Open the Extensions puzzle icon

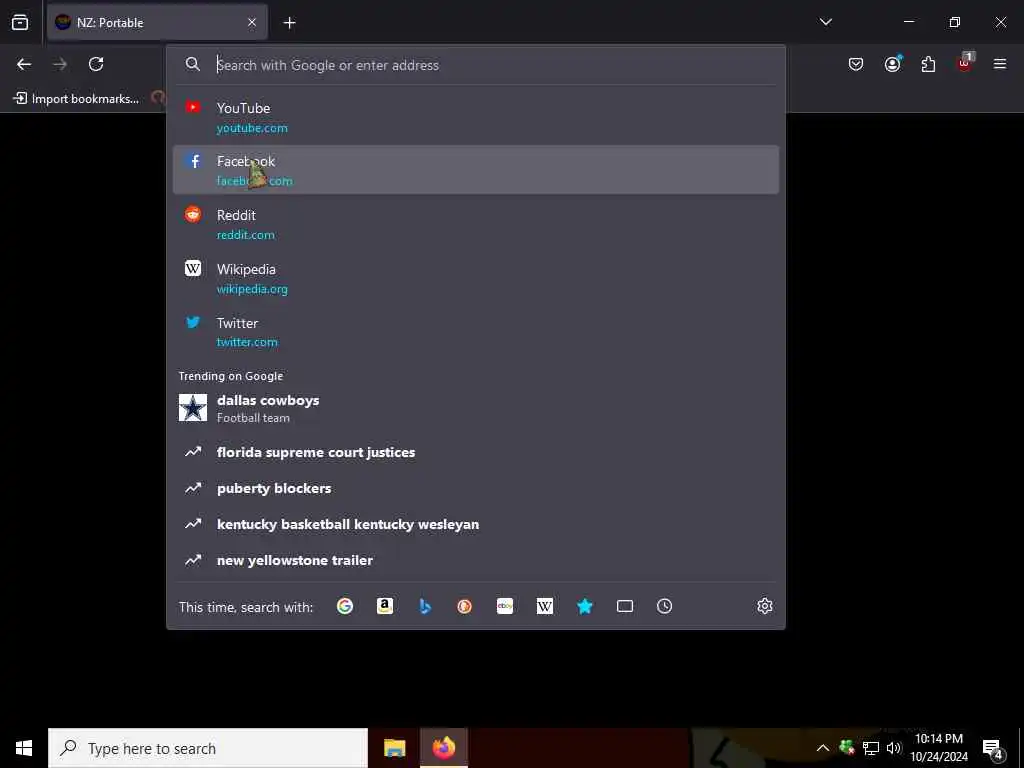(x=928, y=64)
